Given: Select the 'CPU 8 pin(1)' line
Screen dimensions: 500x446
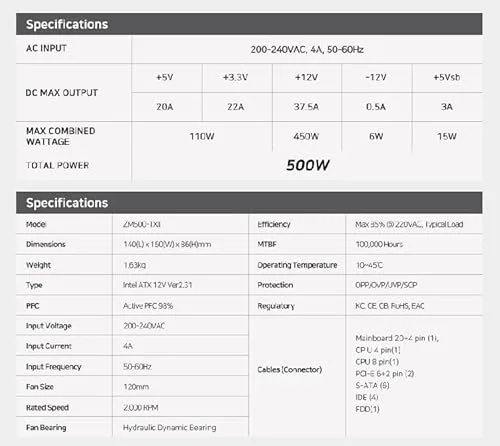Looking at the screenshot, I should click(x=377, y=362).
